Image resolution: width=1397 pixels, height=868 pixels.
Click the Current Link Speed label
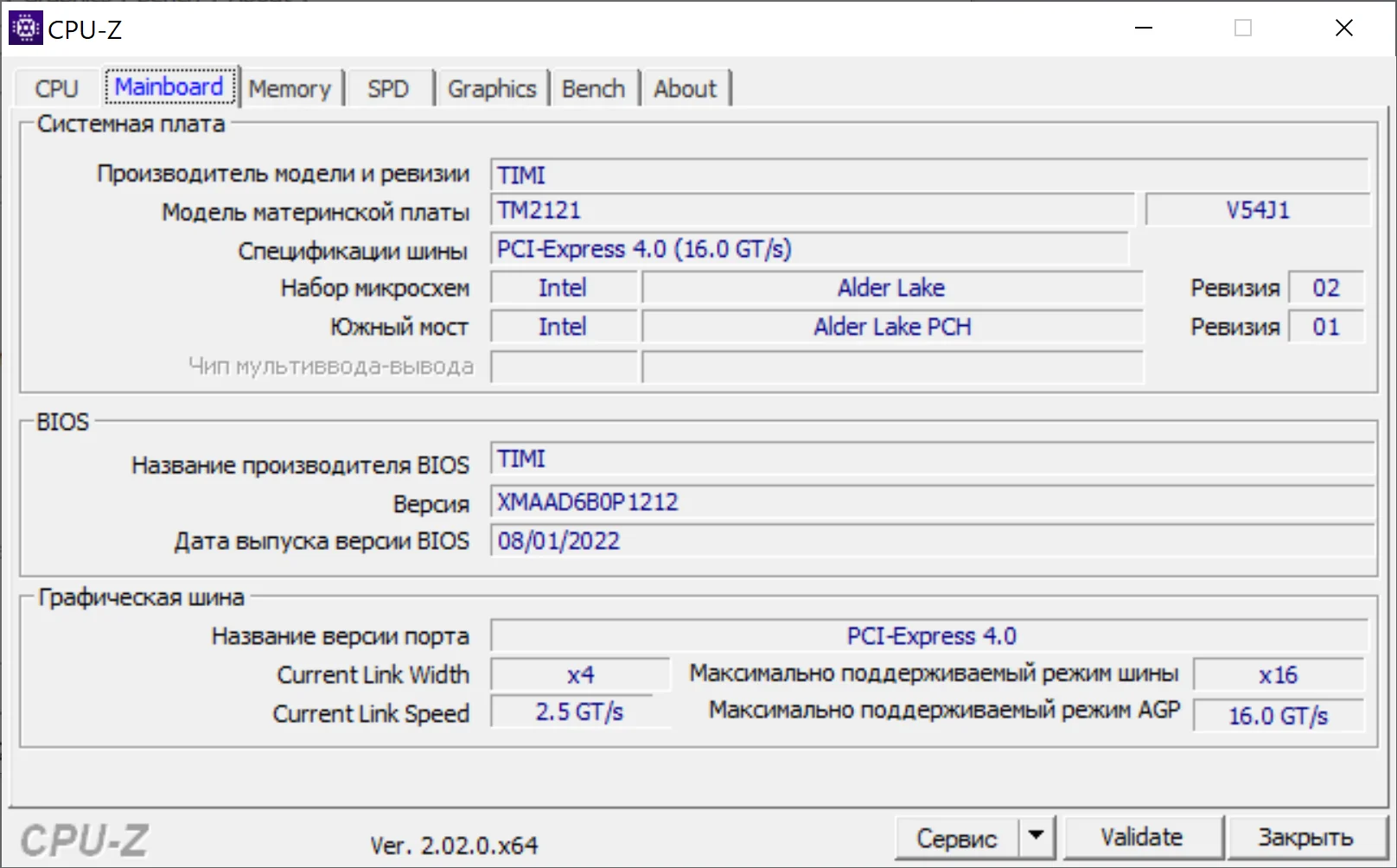point(372,713)
